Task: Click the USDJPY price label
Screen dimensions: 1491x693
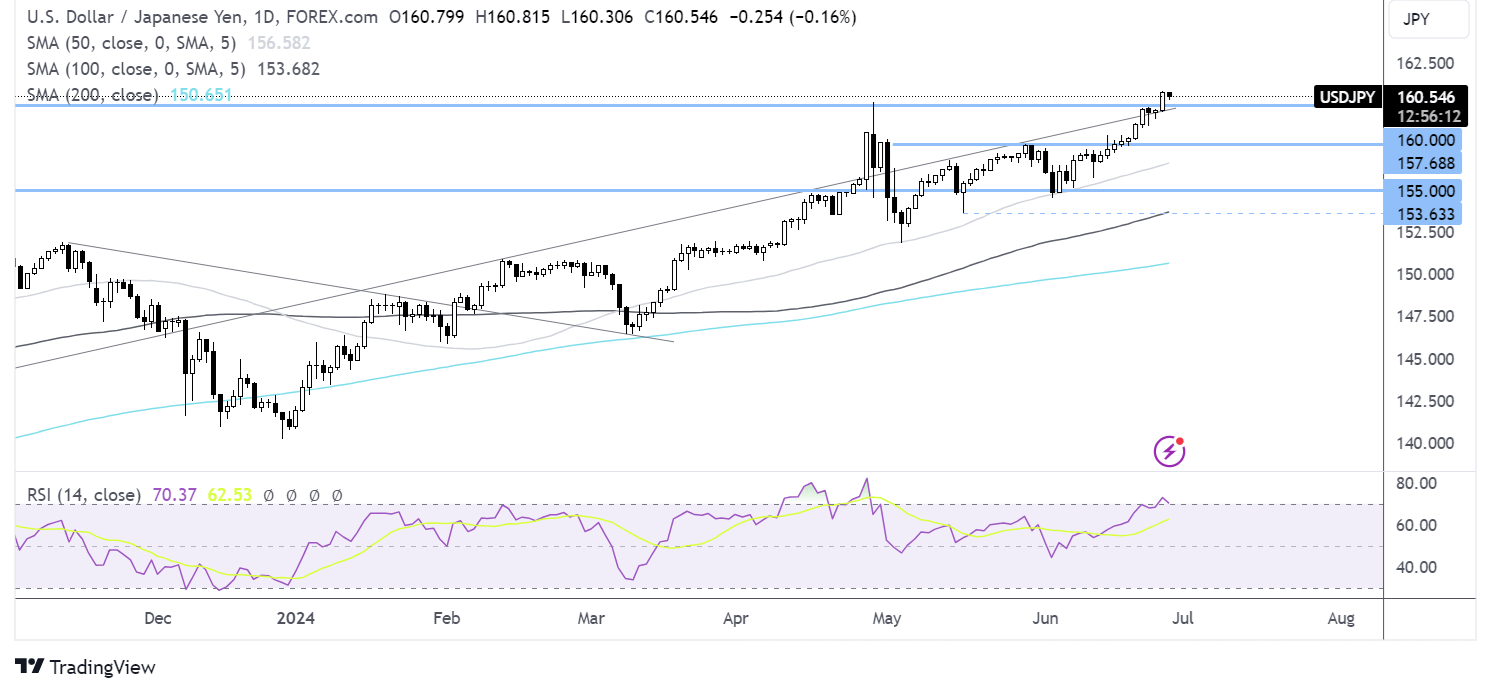Action: click(x=1348, y=97)
